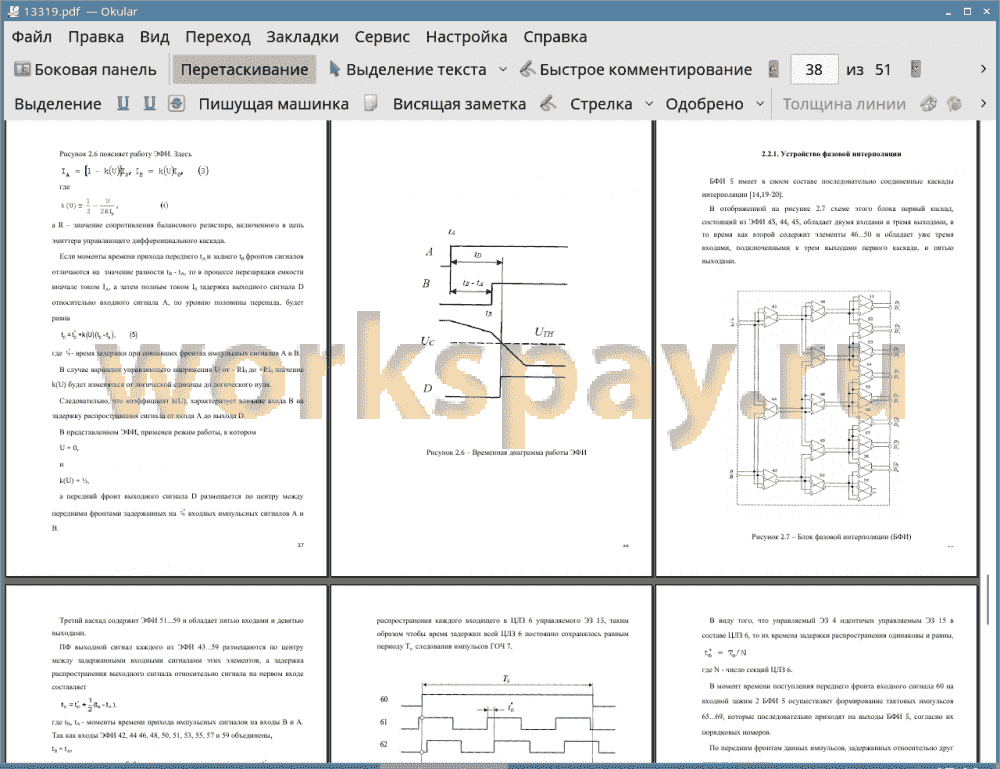1000x769 pixels.
Task: Click the freehand pencil icon before Стрелка
Action: (x=548, y=103)
